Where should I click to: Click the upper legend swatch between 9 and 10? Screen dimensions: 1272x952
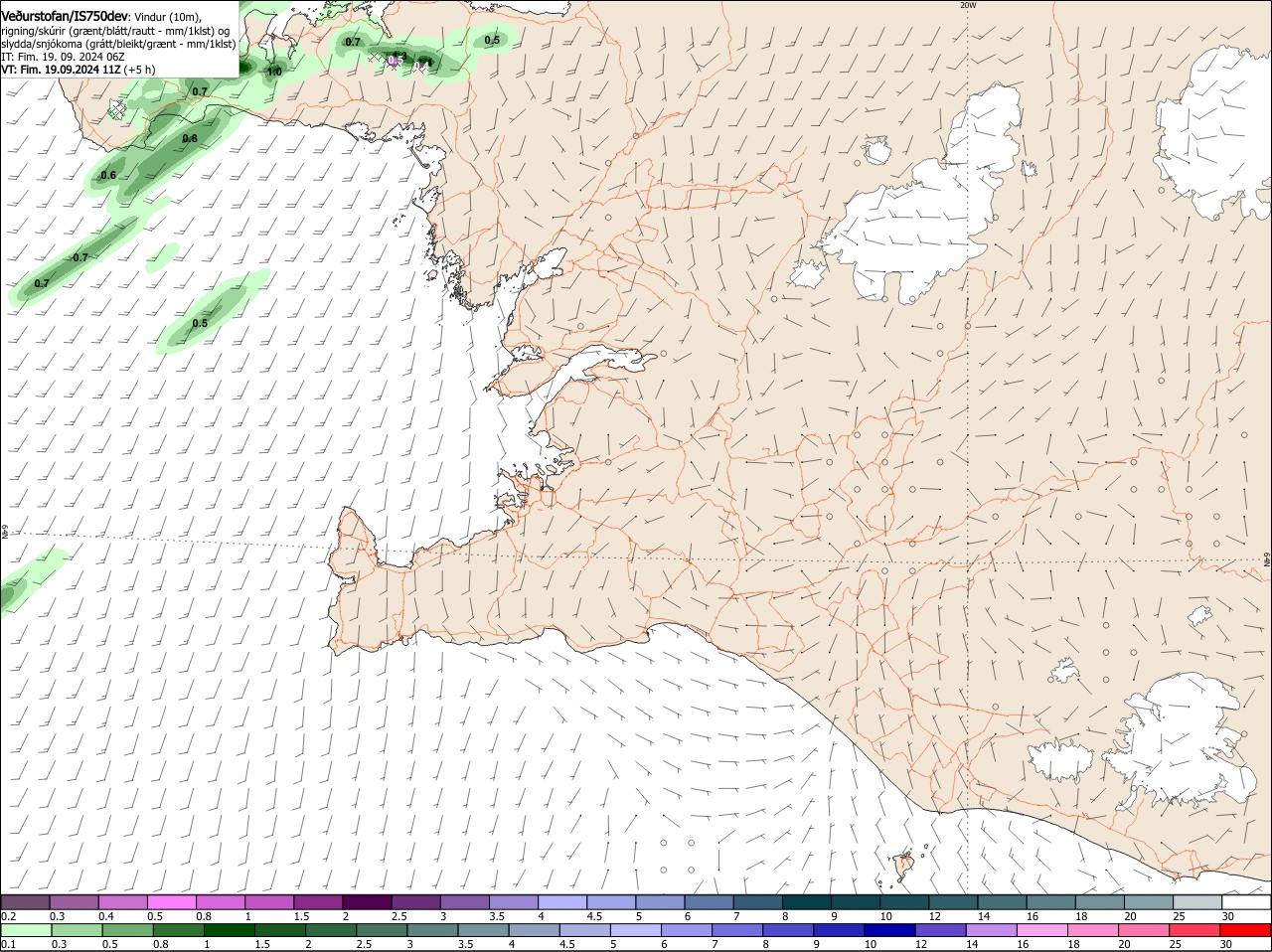tap(856, 902)
